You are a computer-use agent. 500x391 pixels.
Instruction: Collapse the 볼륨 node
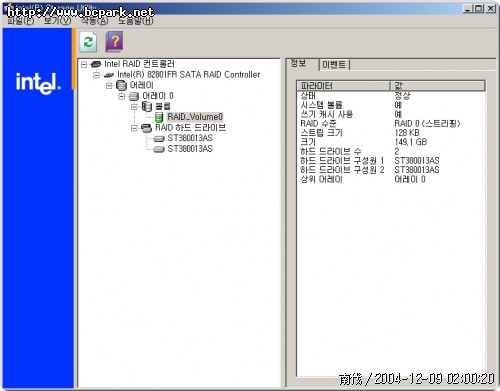pyautogui.click(x=134, y=107)
